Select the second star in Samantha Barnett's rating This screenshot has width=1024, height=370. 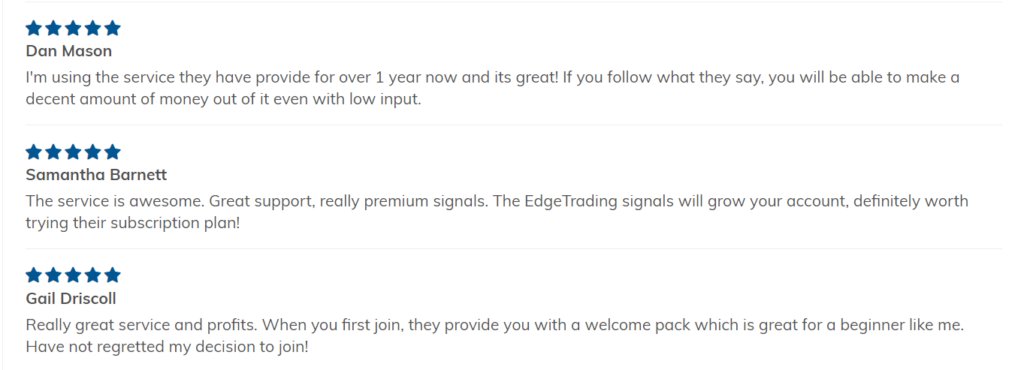tap(54, 152)
